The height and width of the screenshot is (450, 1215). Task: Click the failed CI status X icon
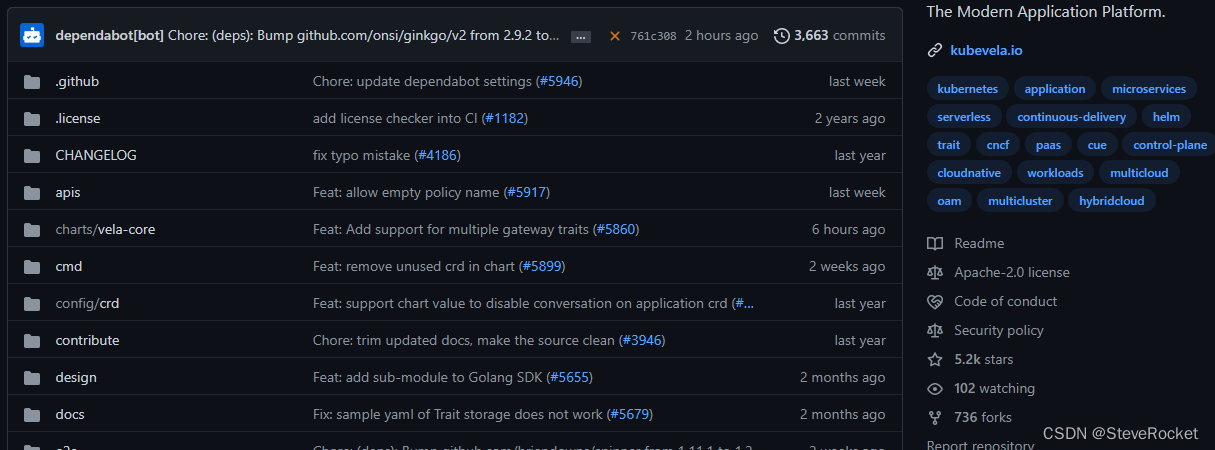pos(615,36)
